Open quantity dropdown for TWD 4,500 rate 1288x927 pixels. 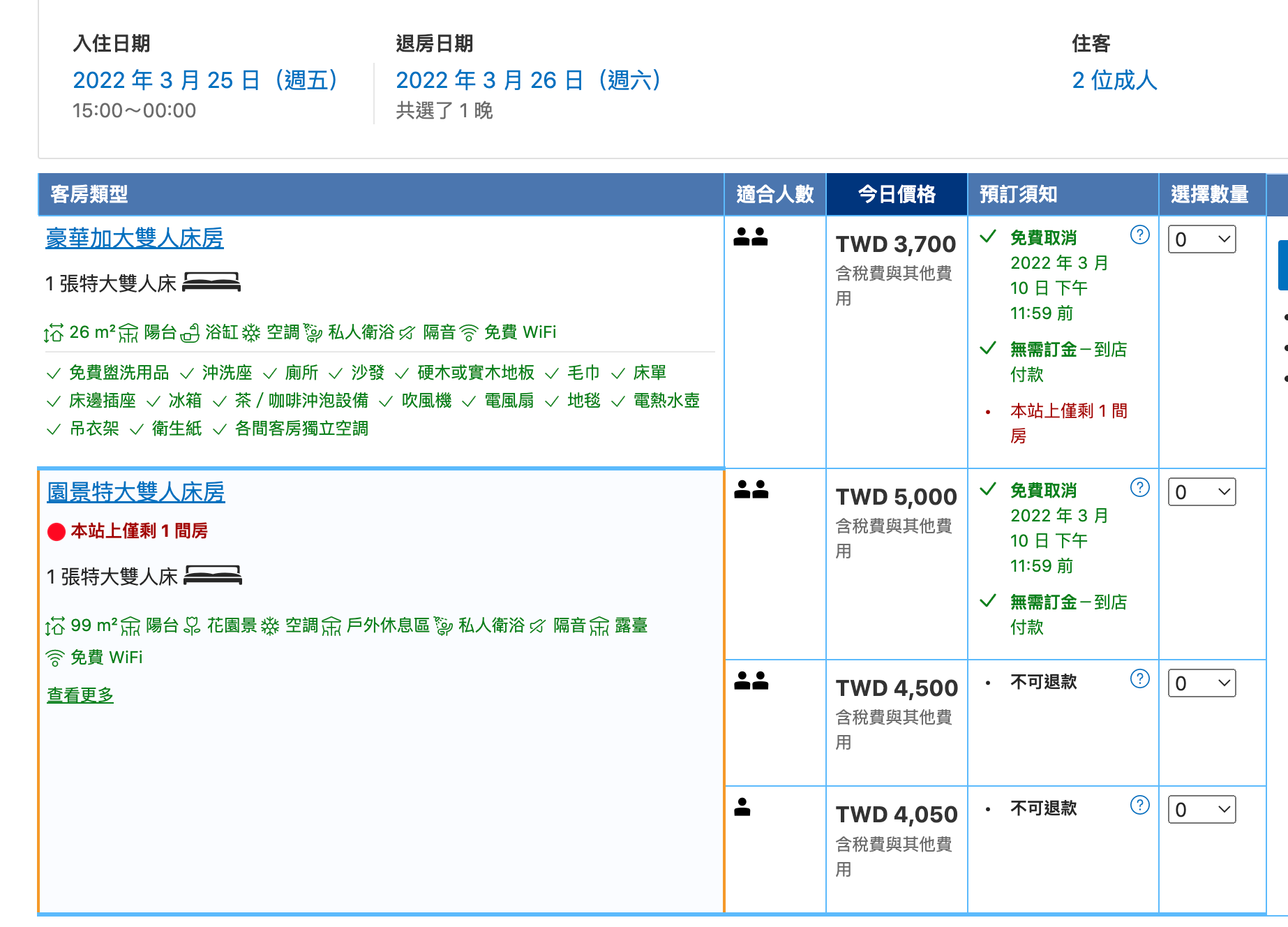tap(1201, 683)
